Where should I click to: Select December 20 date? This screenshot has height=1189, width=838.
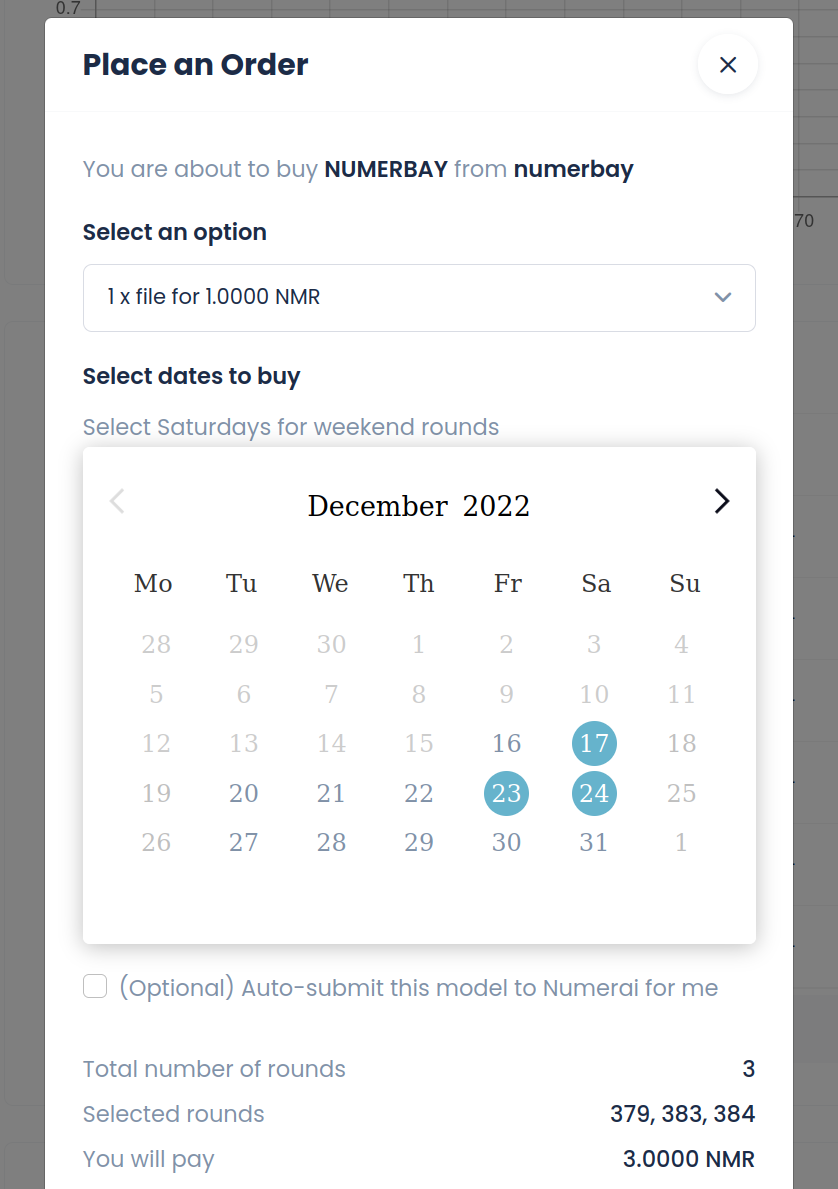(x=243, y=793)
